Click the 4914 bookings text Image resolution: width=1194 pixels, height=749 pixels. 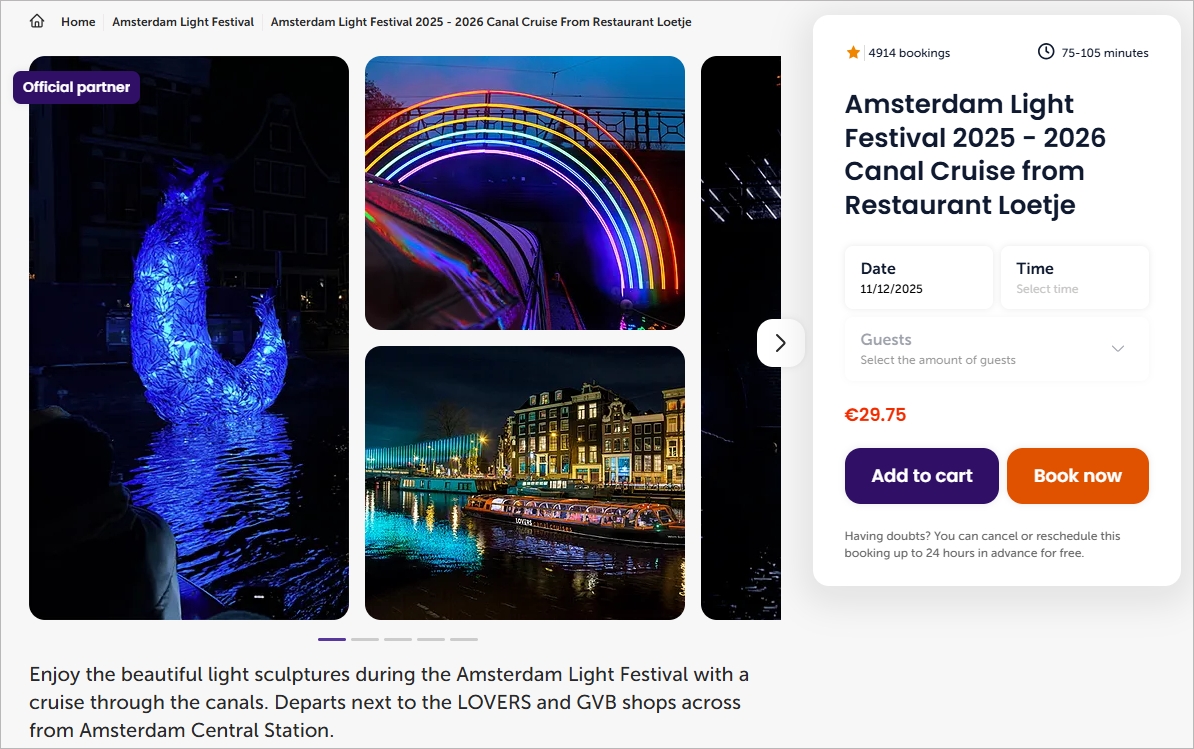point(909,53)
